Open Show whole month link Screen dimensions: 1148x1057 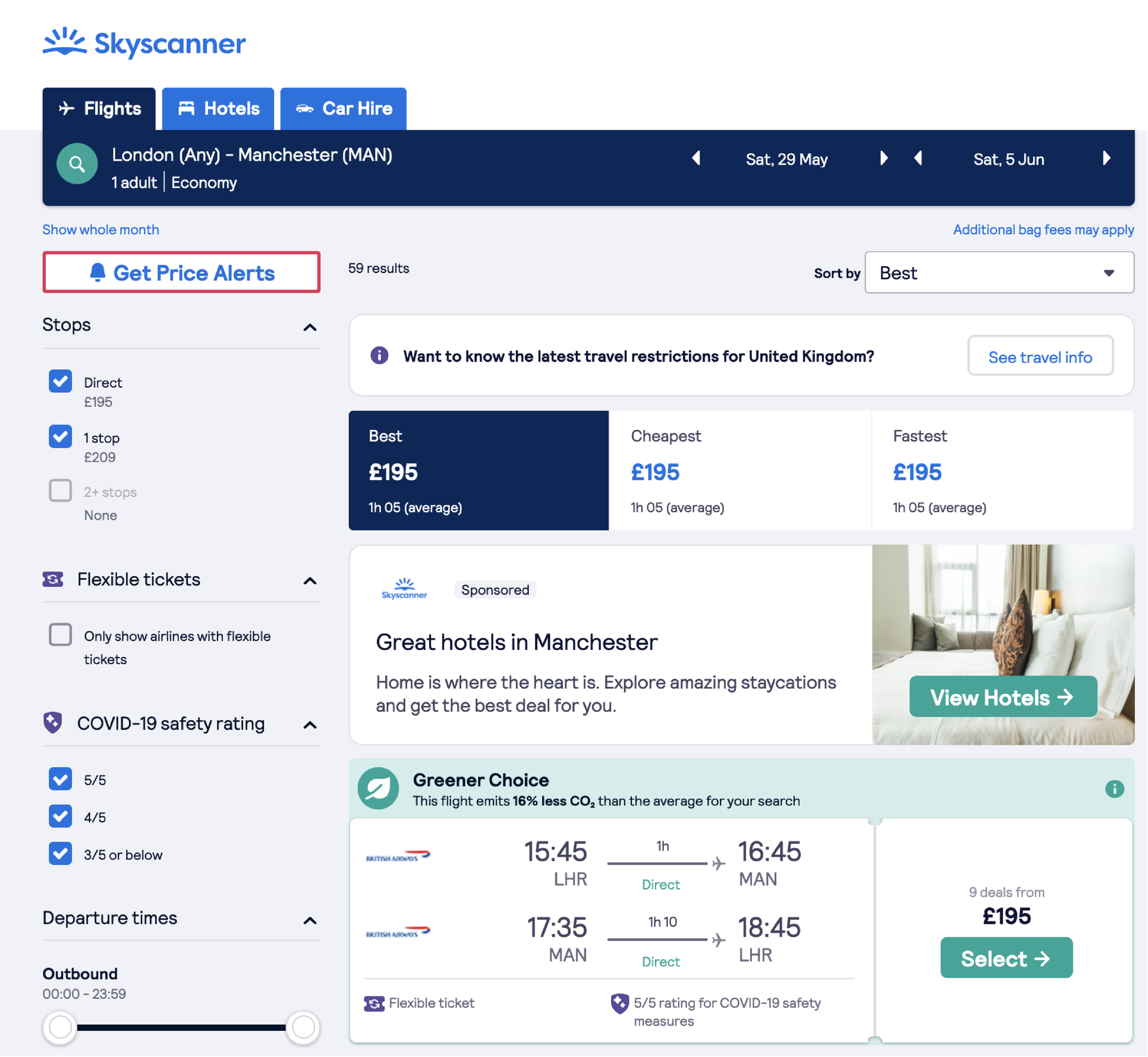point(101,230)
